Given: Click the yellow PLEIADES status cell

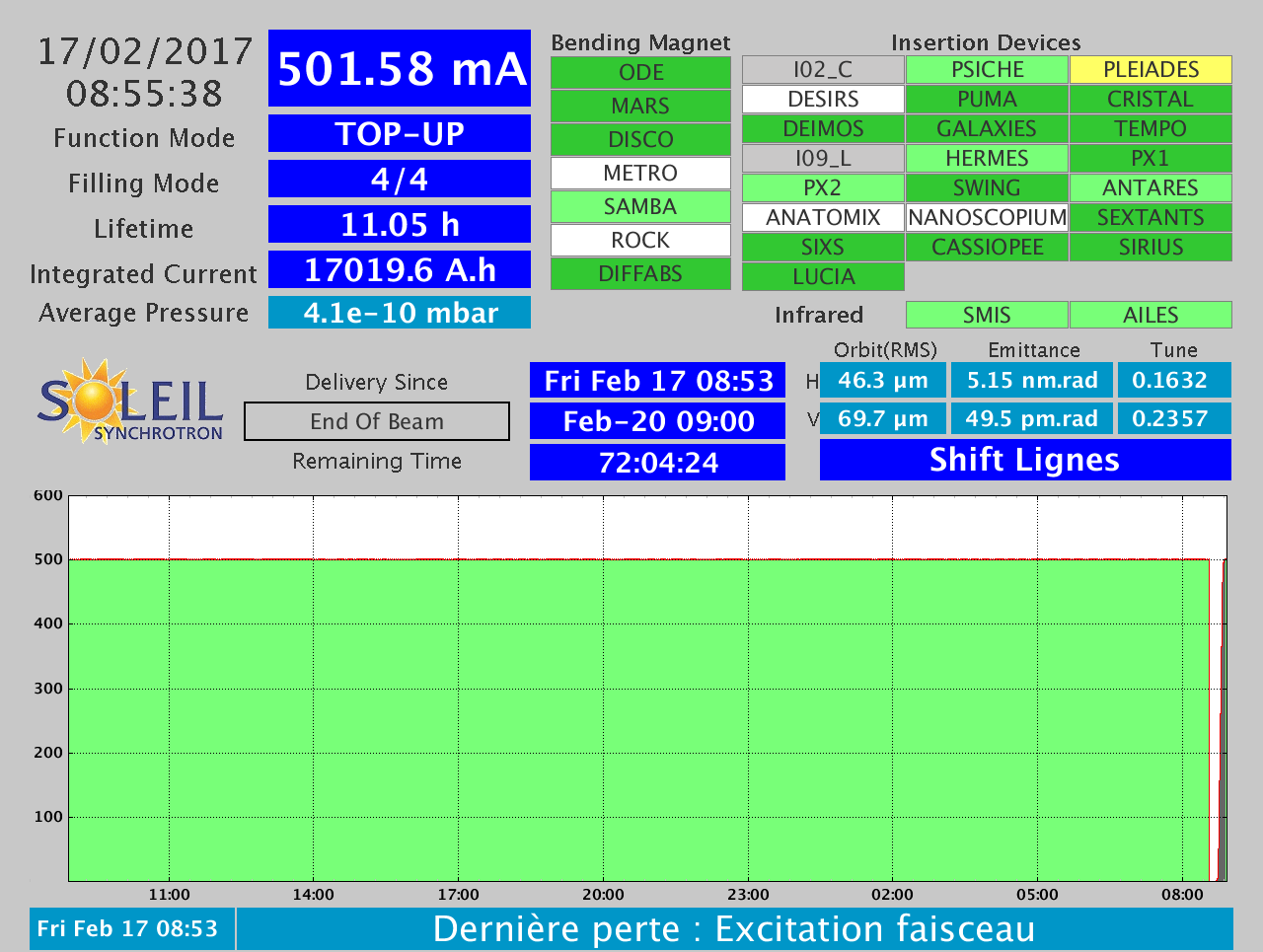Looking at the screenshot, I should [1151, 70].
